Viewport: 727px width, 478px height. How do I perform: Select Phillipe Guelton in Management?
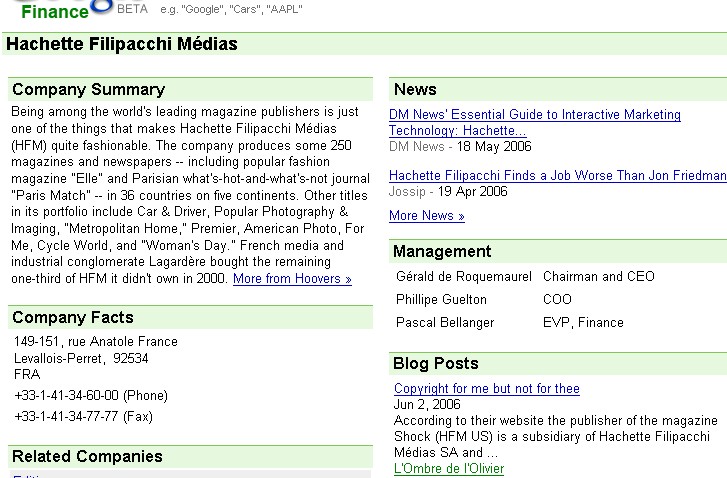click(x=441, y=300)
